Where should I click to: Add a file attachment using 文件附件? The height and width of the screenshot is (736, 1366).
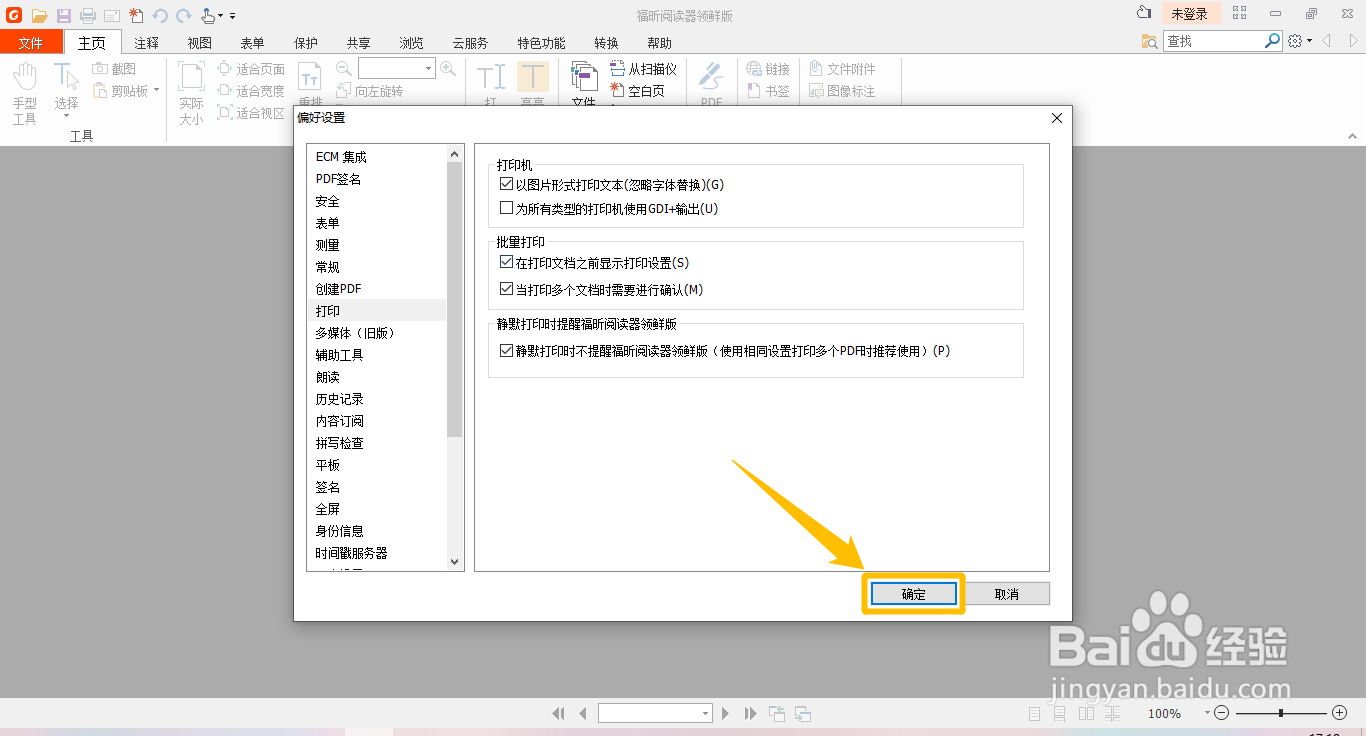tap(850, 68)
